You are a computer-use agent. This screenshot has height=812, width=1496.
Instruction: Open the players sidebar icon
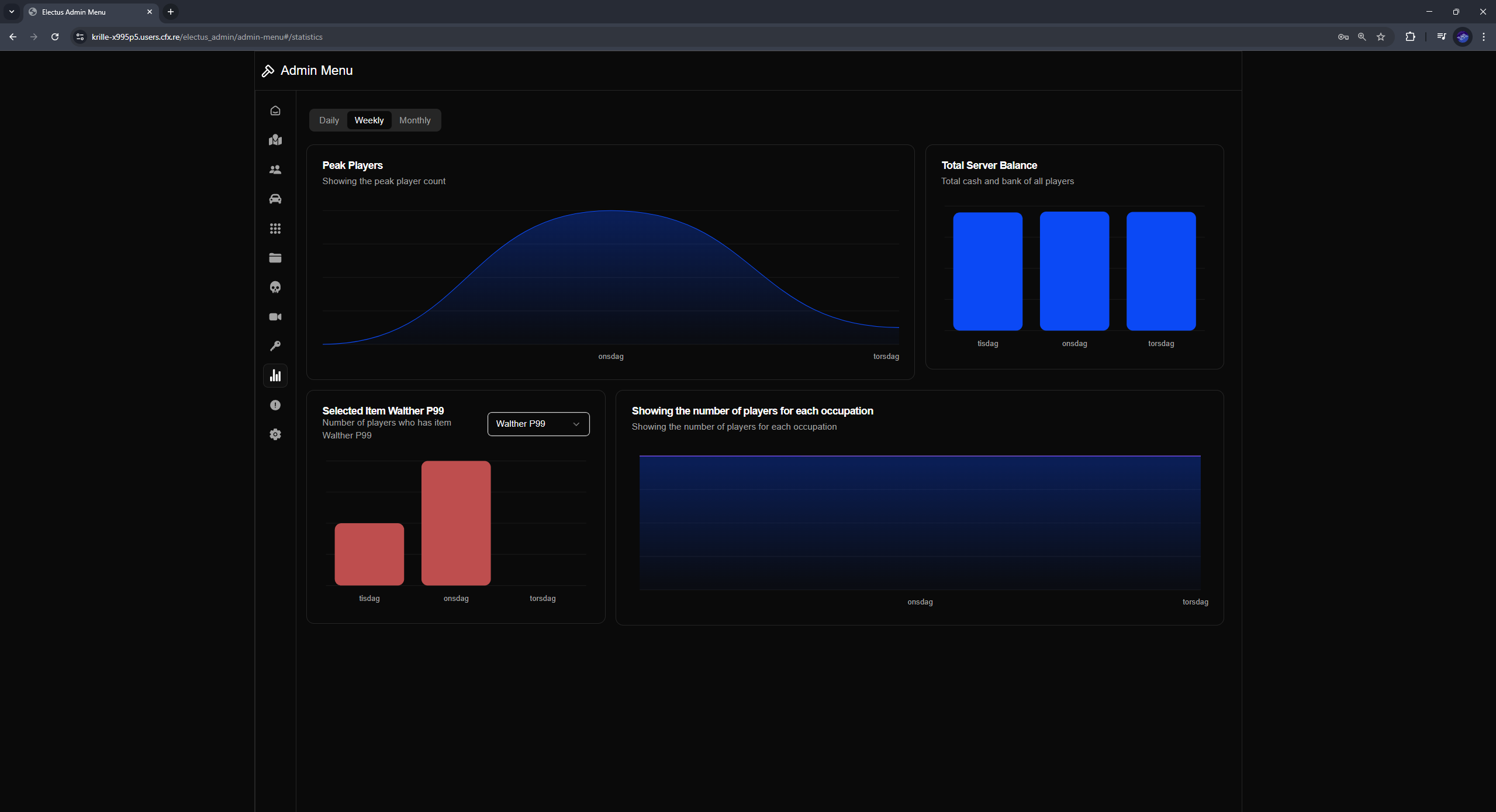click(x=275, y=170)
